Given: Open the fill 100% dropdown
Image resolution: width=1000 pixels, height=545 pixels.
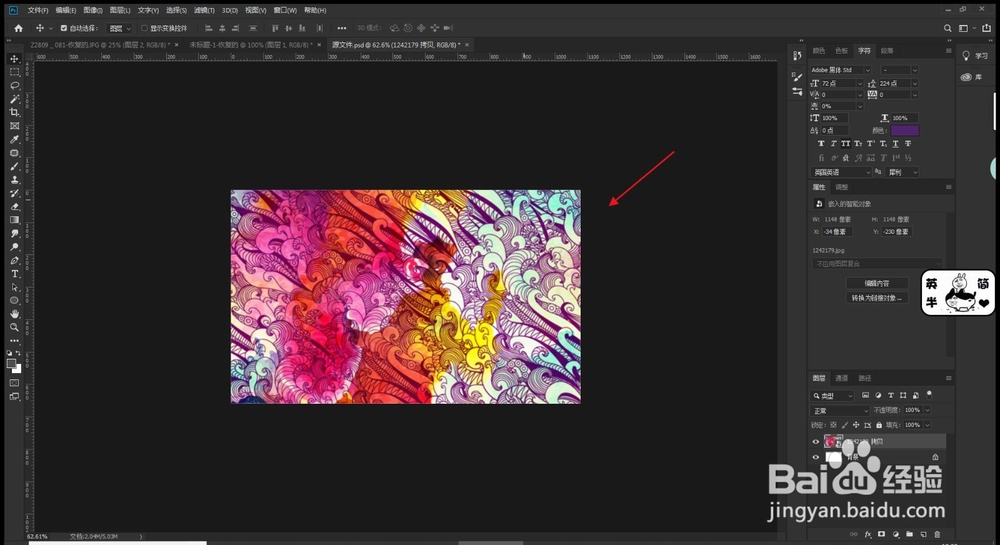Looking at the screenshot, I should (927, 425).
